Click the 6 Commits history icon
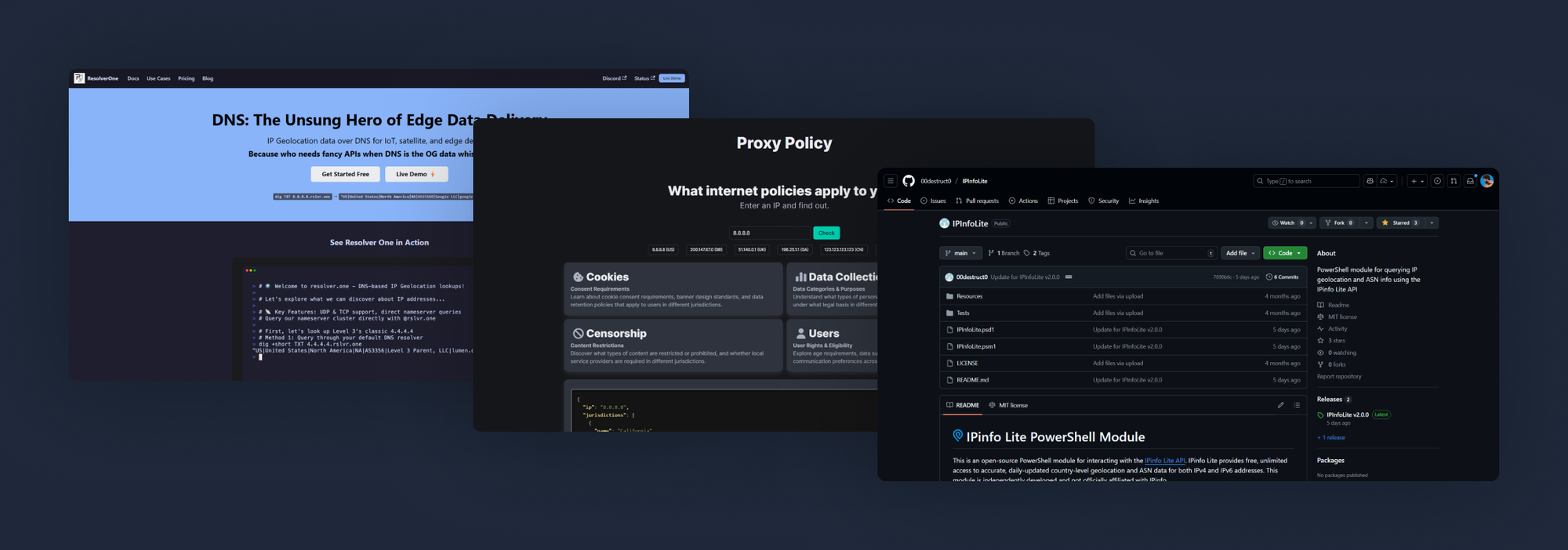The image size is (1568, 550). click(1269, 277)
